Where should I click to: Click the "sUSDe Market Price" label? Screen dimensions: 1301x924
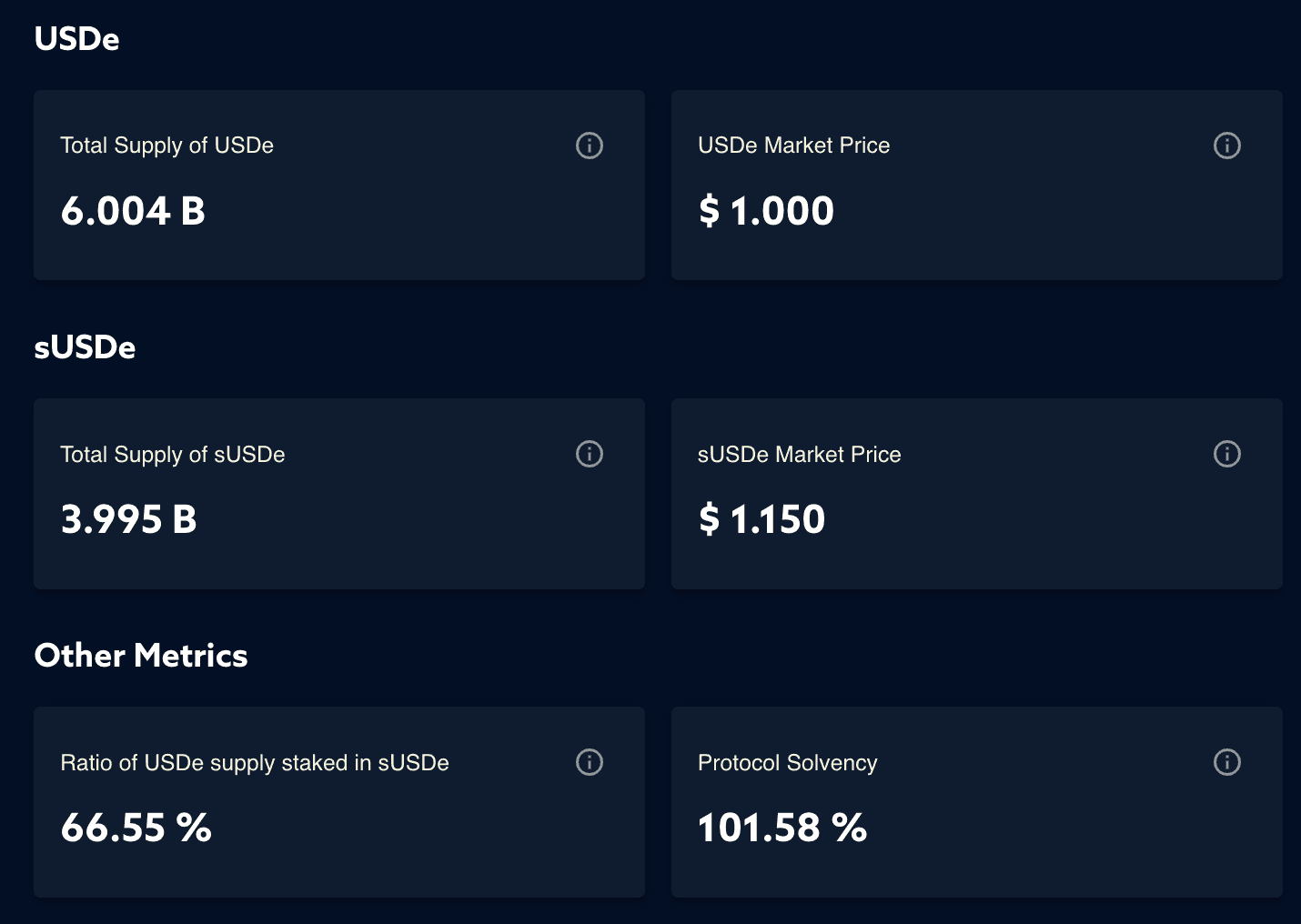799,455
